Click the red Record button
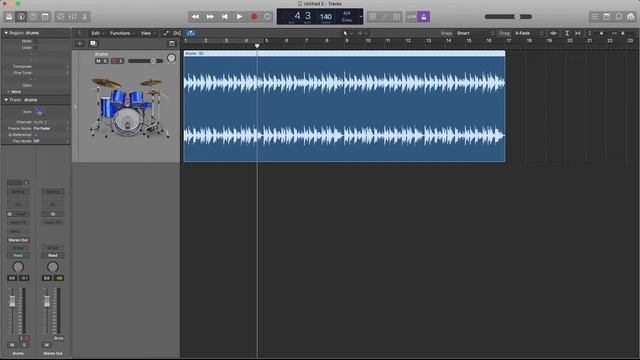Image resolution: width=640 pixels, height=360 pixels. pos(254,17)
